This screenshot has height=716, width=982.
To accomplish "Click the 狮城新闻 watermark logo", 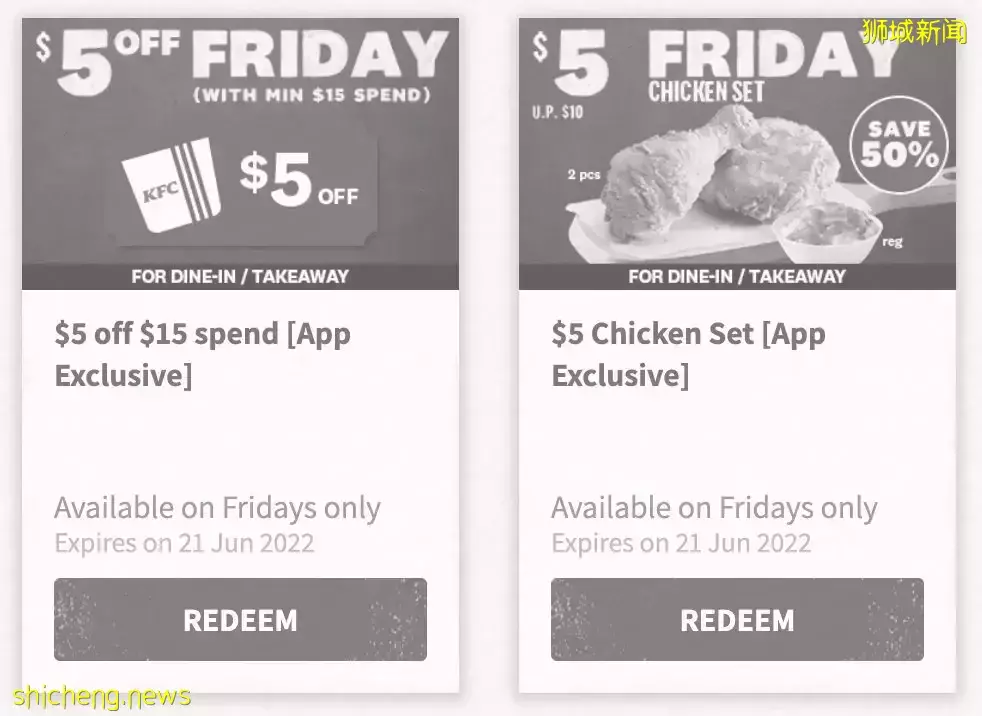I will tap(915, 31).
